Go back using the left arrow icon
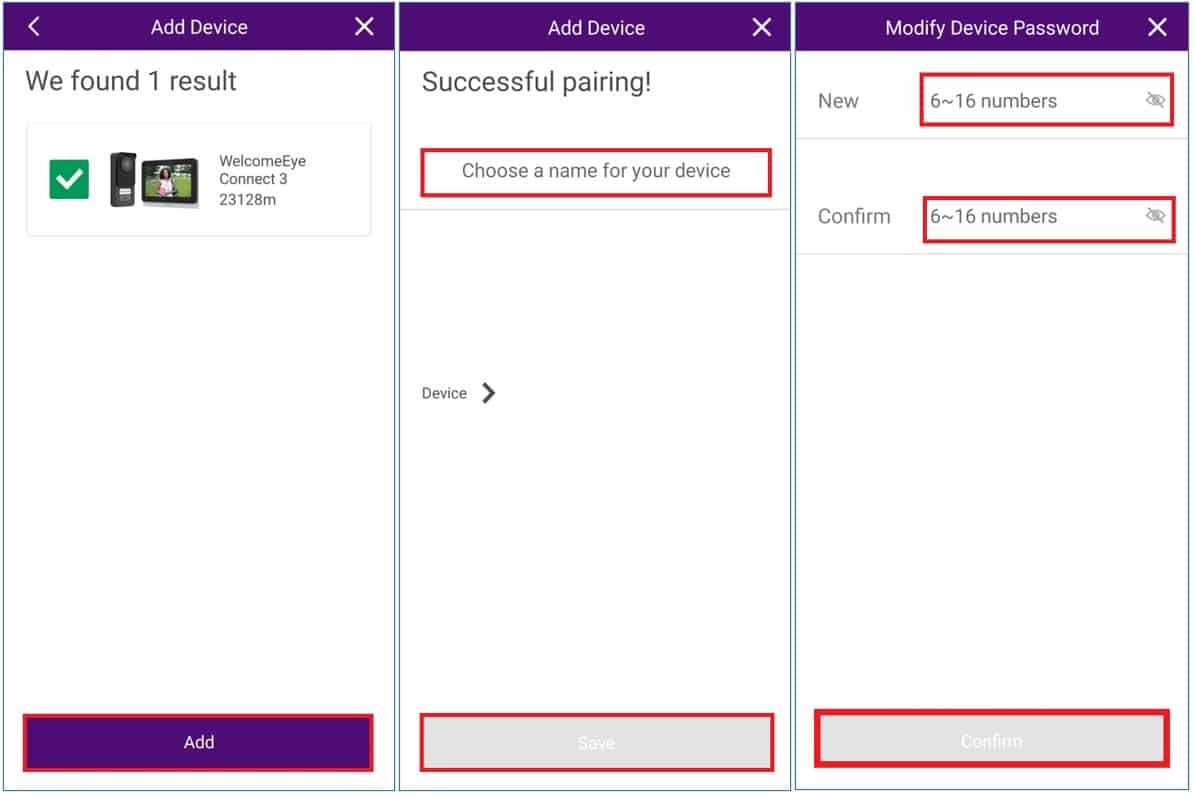This screenshot has height=796, width=1195. (34, 27)
